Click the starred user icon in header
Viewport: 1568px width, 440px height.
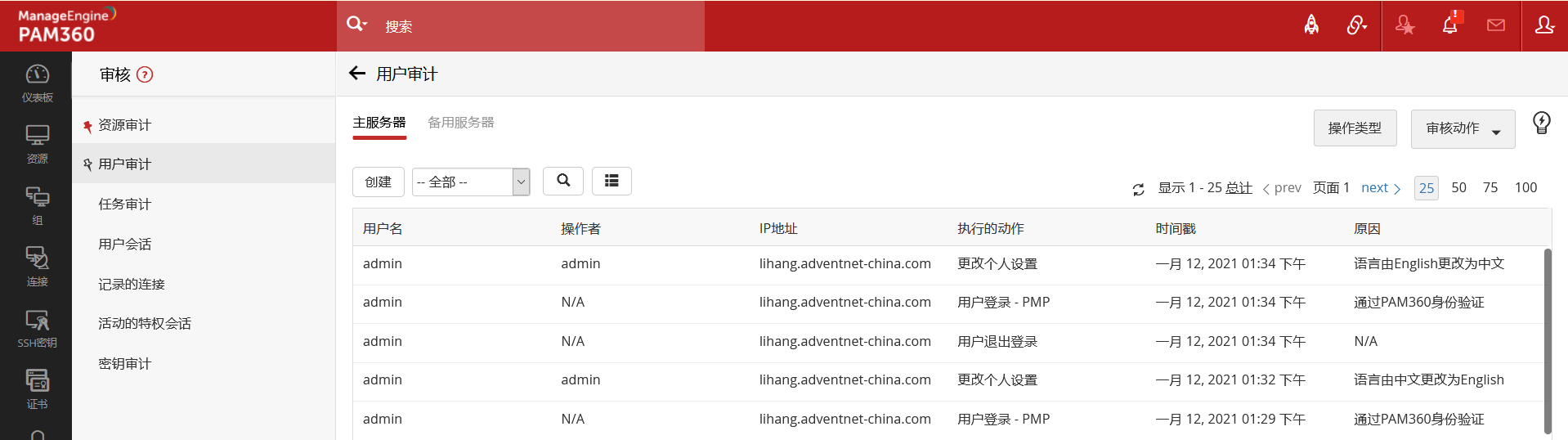[1404, 25]
